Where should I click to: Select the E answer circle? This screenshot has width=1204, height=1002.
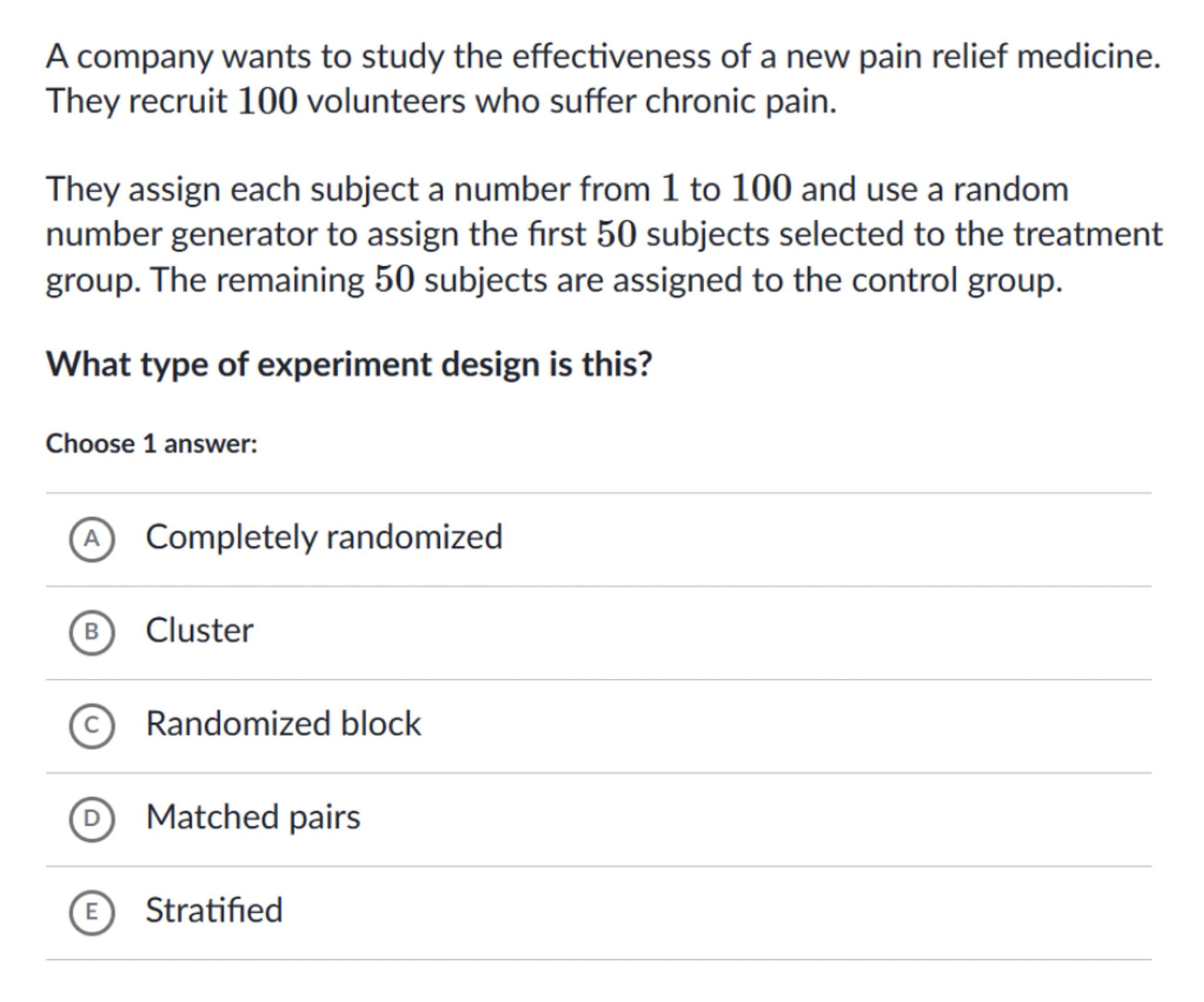(x=92, y=911)
